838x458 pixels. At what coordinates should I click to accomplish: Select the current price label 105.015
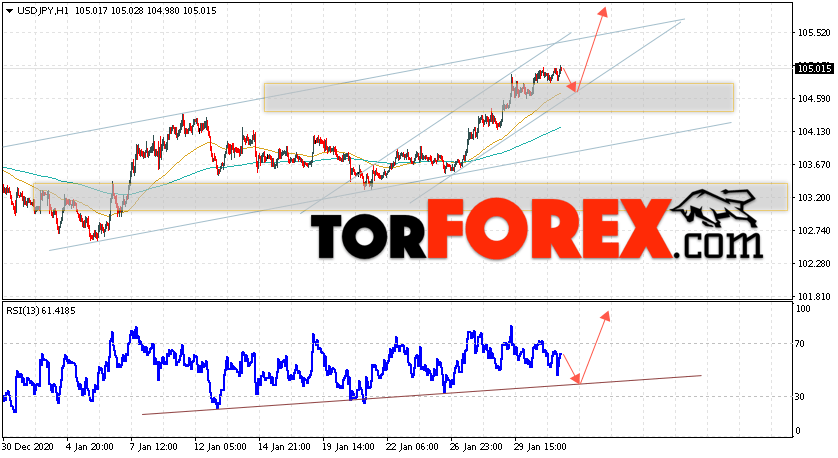coord(813,68)
